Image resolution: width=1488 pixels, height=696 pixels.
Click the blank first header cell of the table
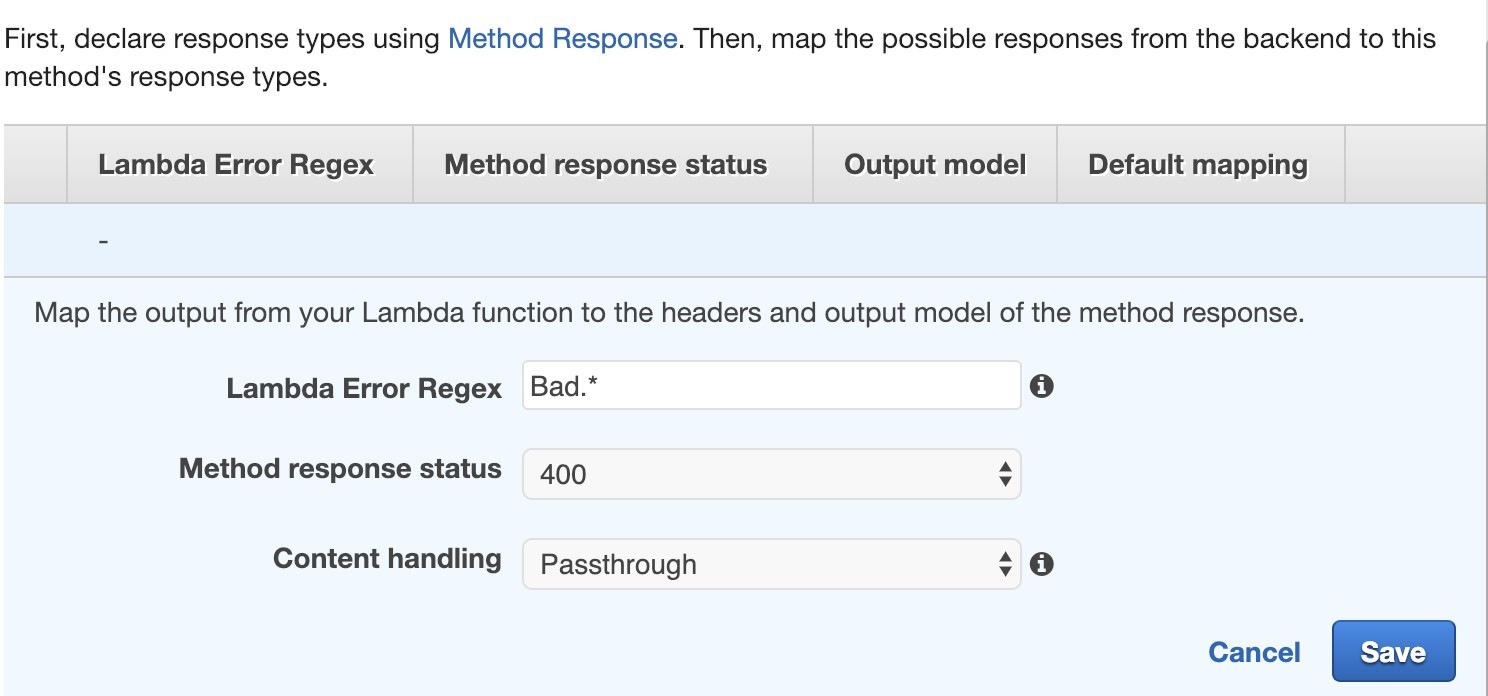35,165
